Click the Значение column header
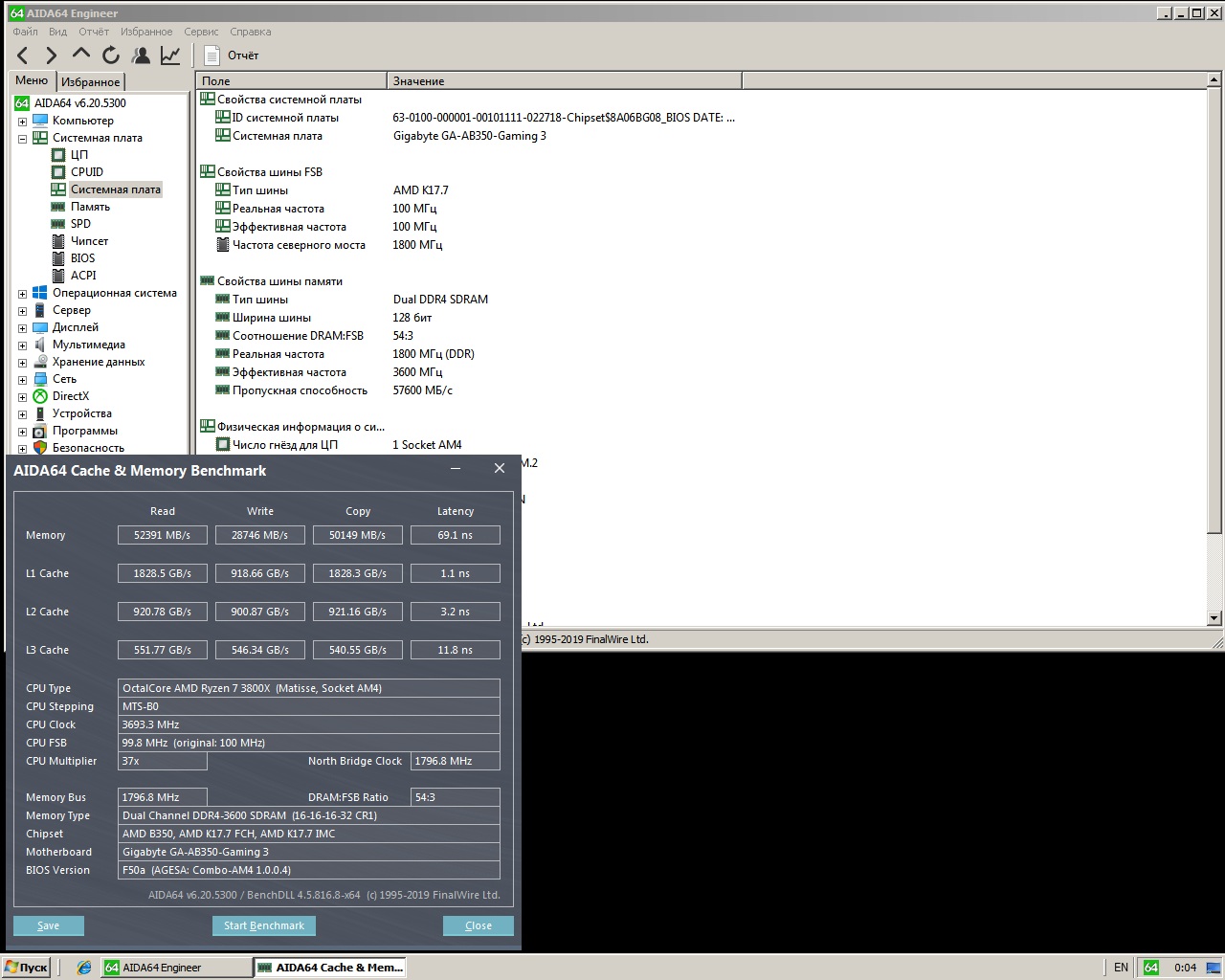The height and width of the screenshot is (980, 1225). pos(565,81)
